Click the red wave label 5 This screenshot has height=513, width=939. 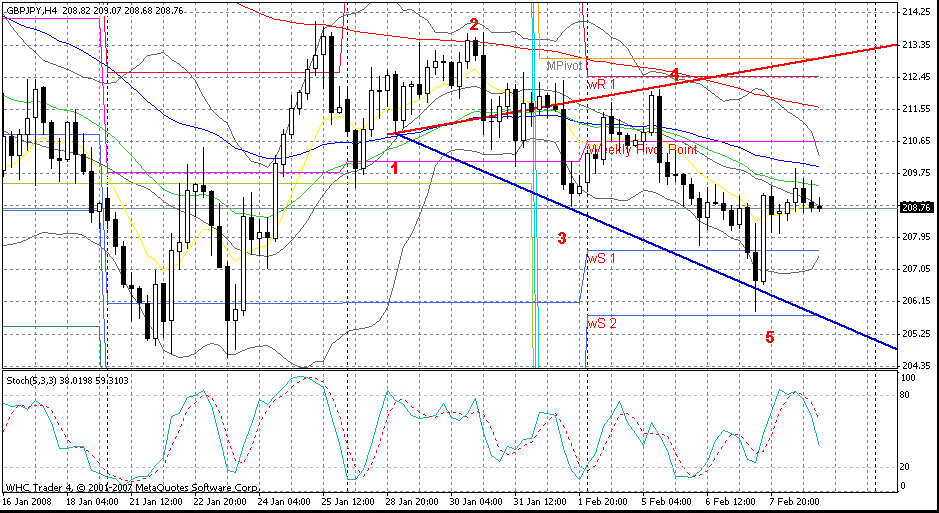pos(769,337)
